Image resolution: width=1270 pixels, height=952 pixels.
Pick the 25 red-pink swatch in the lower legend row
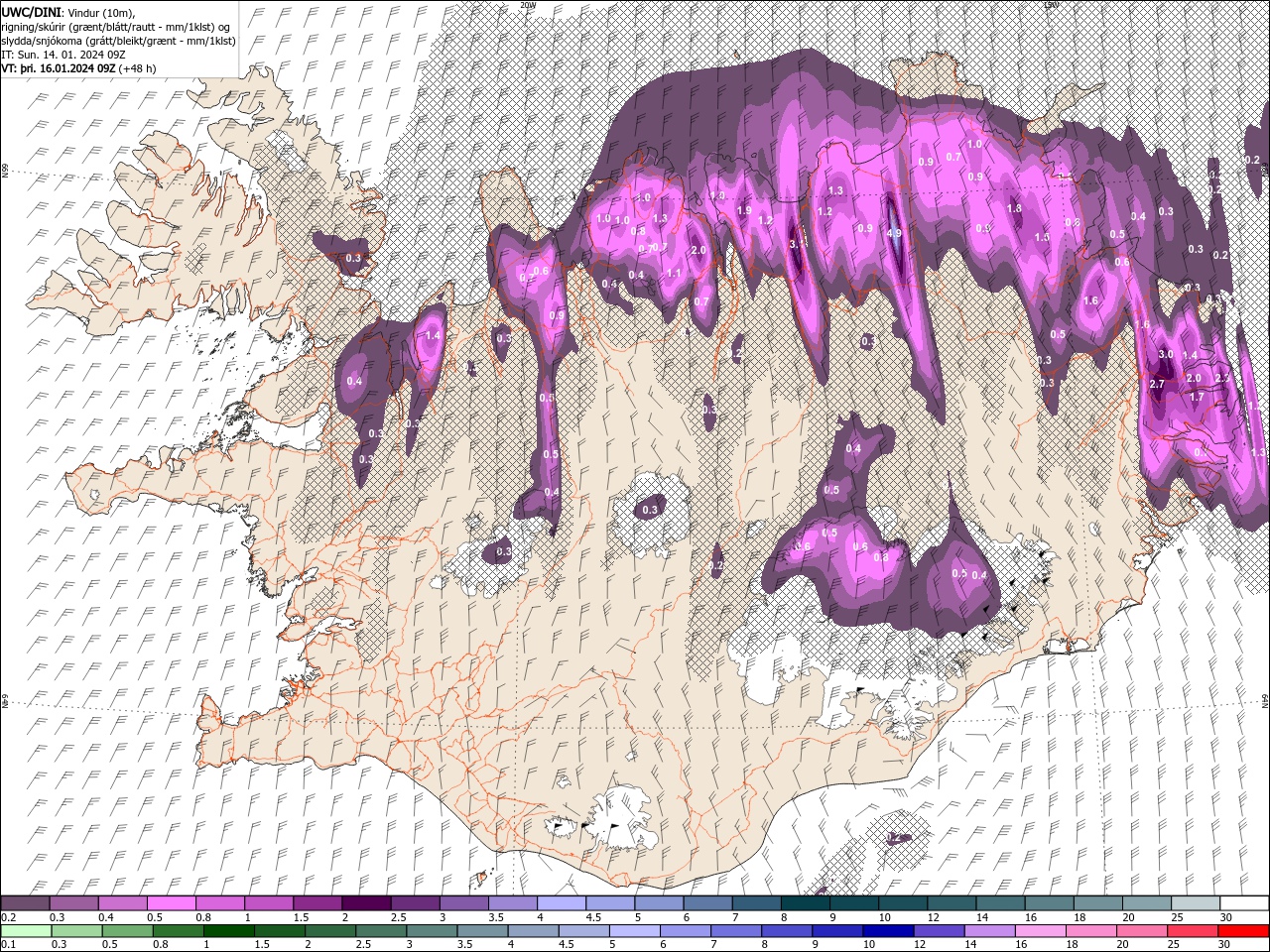1192,931
